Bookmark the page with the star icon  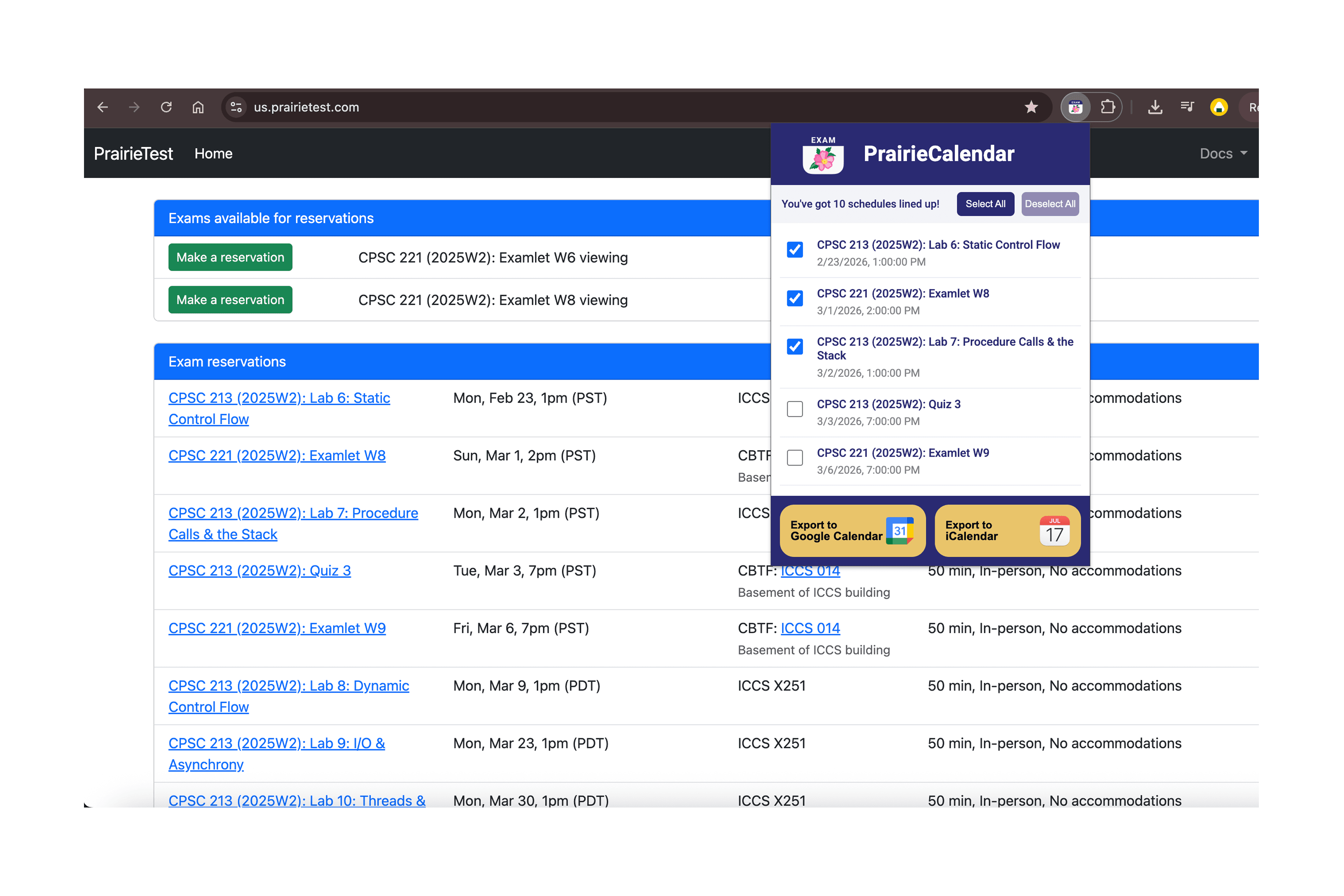coord(1031,108)
